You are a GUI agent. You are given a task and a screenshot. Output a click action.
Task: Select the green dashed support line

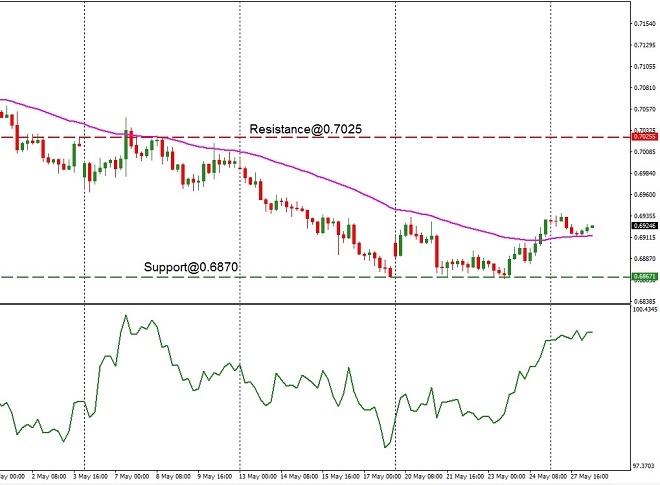click(316, 277)
